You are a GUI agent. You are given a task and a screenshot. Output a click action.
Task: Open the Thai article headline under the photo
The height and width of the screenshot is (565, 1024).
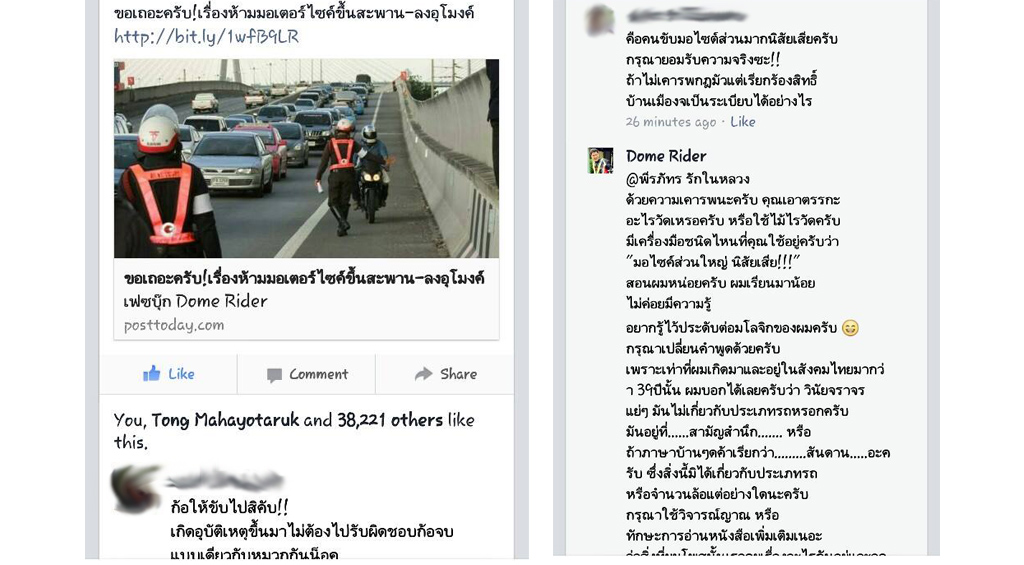(x=304, y=278)
